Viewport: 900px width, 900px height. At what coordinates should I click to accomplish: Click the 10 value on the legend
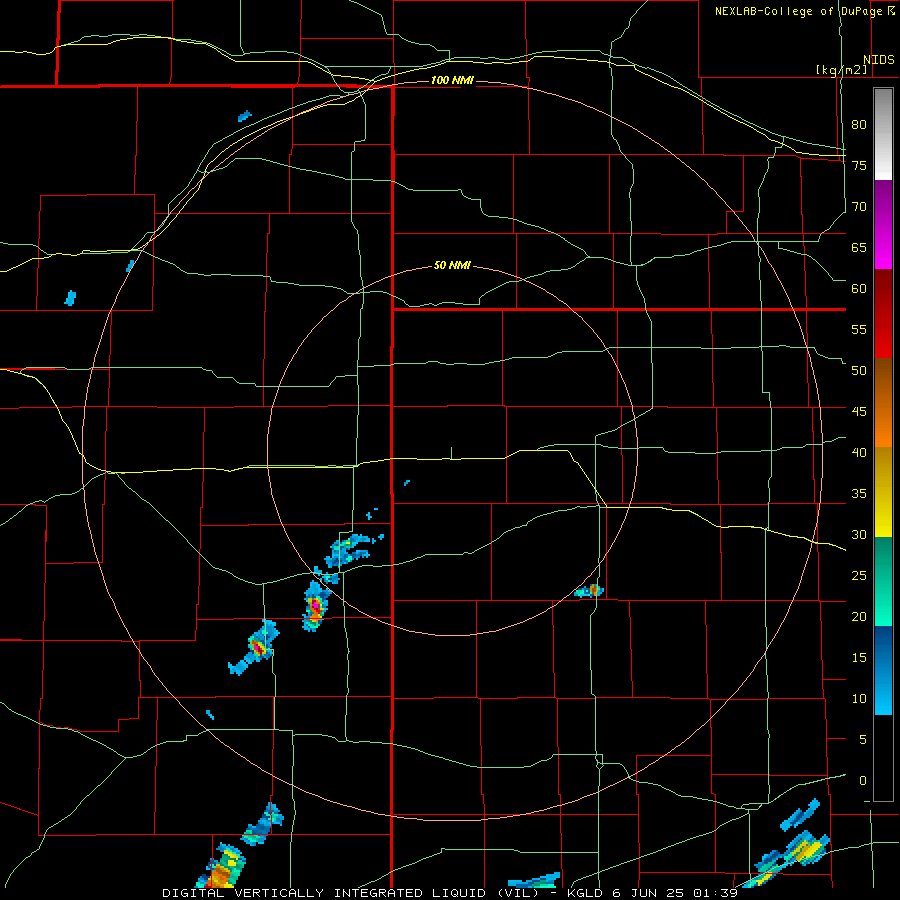[x=859, y=699]
